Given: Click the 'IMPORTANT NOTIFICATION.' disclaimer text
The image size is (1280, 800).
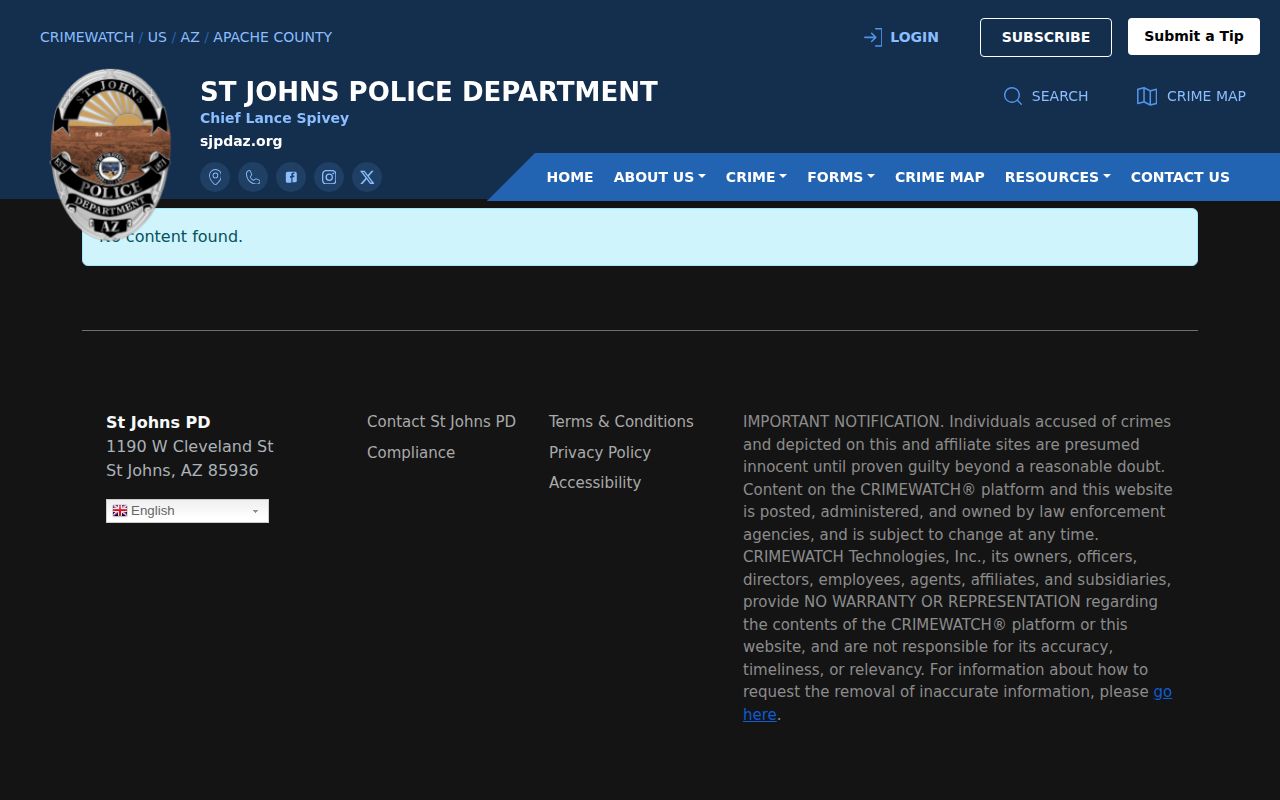Looking at the screenshot, I should 843,422.
